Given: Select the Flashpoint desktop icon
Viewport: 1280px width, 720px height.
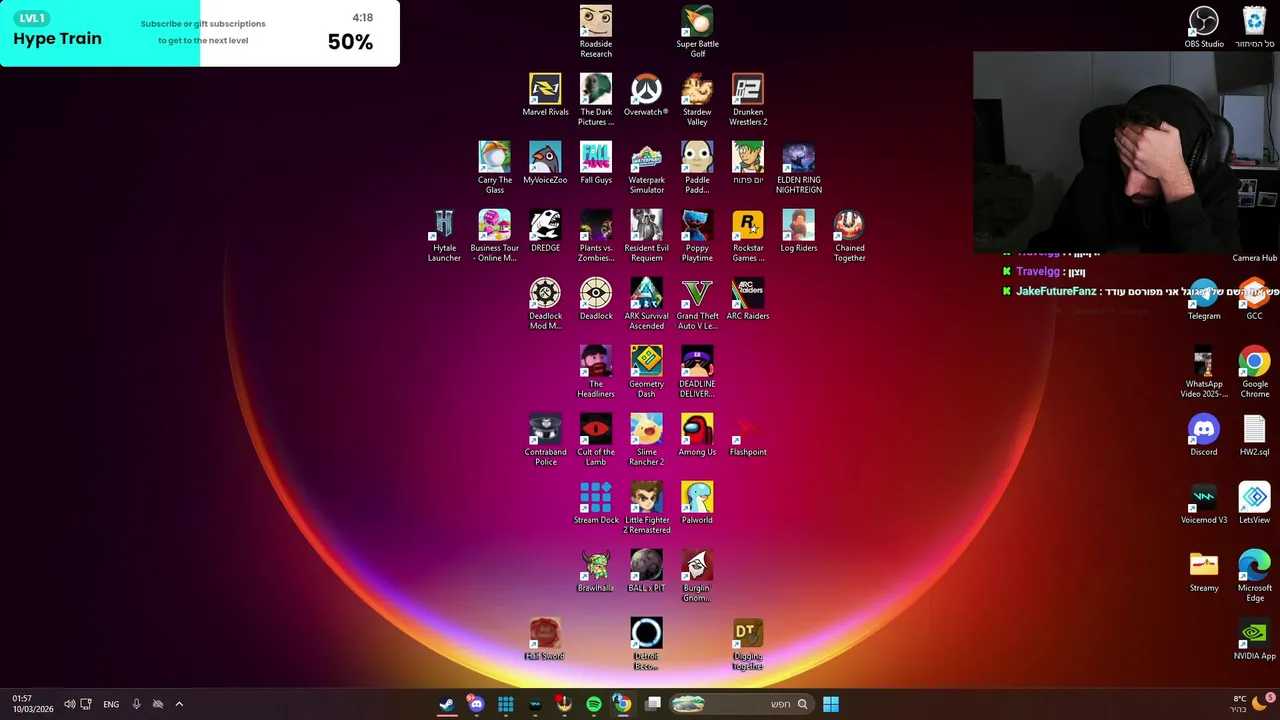Looking at the screenshot, I should point(748,434).
